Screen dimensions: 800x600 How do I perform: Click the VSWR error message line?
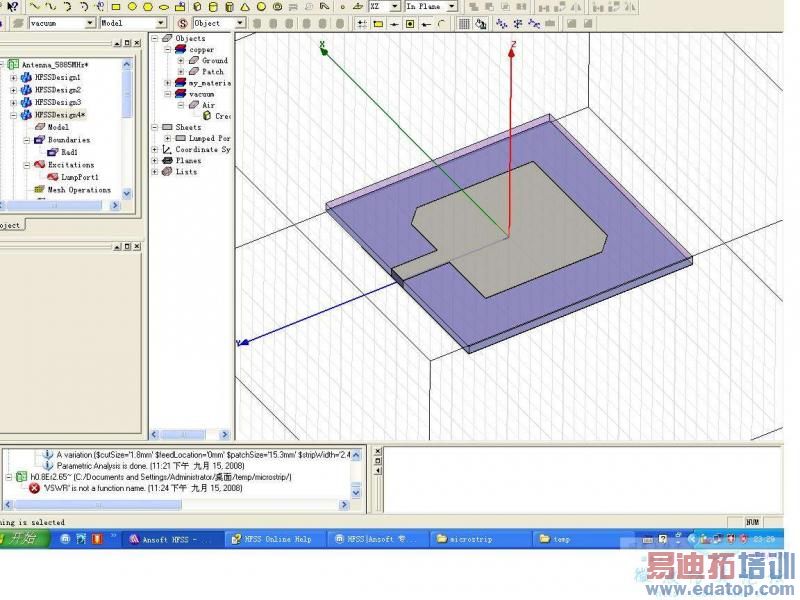point(142,488)
